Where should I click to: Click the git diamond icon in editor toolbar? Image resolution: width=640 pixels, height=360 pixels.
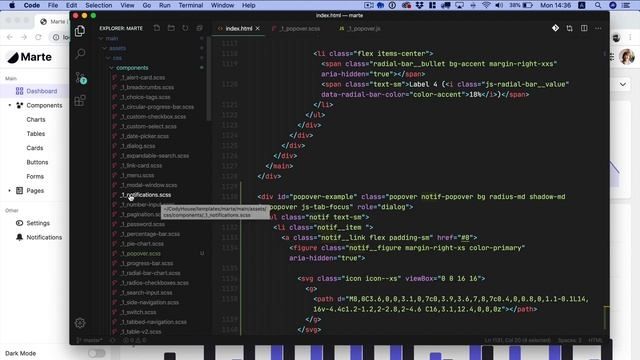[555, 28]
